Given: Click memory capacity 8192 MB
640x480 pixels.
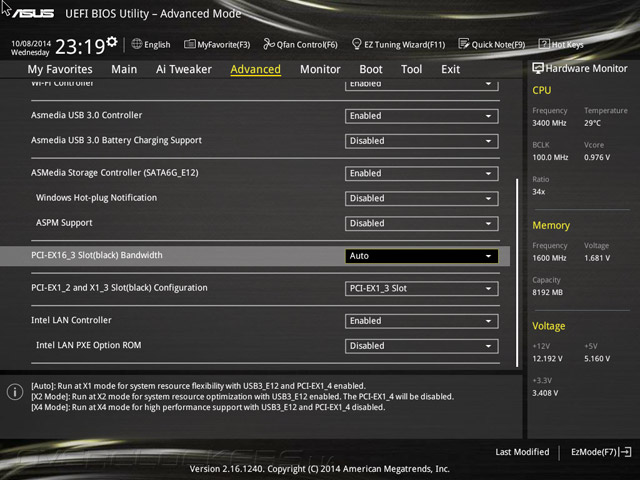Looking at the screenshot, I should click(x=547, y=292).
